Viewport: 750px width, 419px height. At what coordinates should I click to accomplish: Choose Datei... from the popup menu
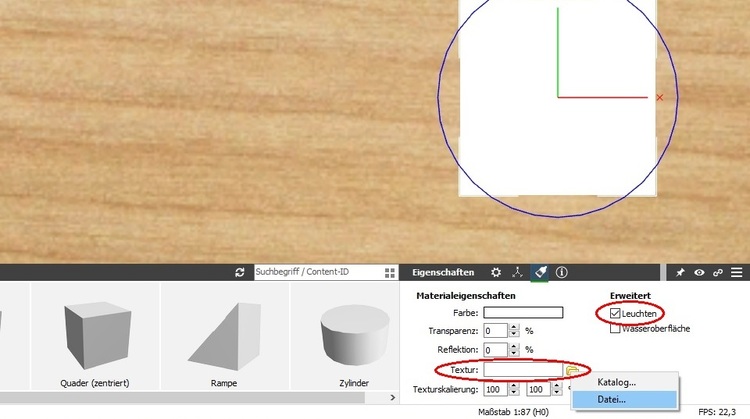coord(625,399)
